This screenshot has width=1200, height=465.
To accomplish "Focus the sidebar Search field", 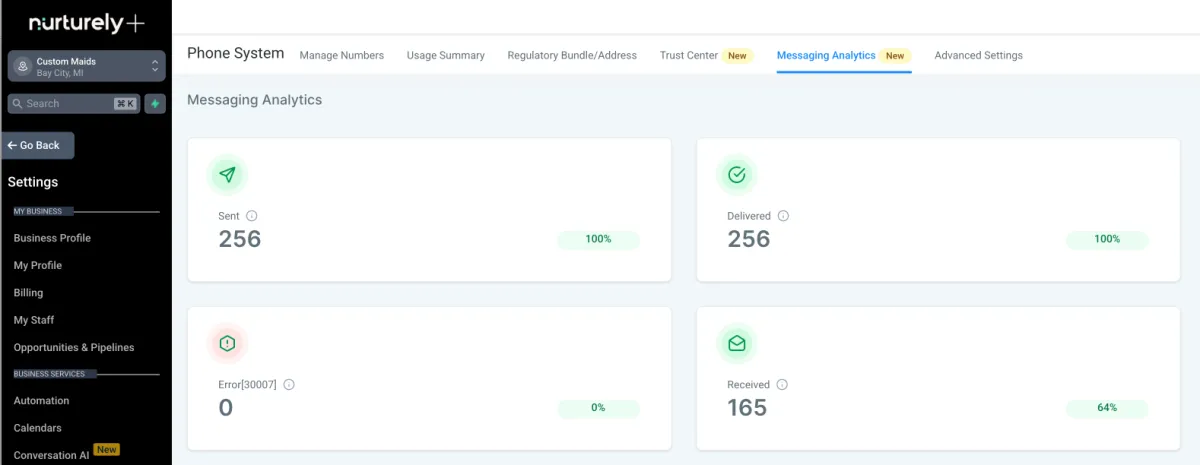I will [73, 103].
